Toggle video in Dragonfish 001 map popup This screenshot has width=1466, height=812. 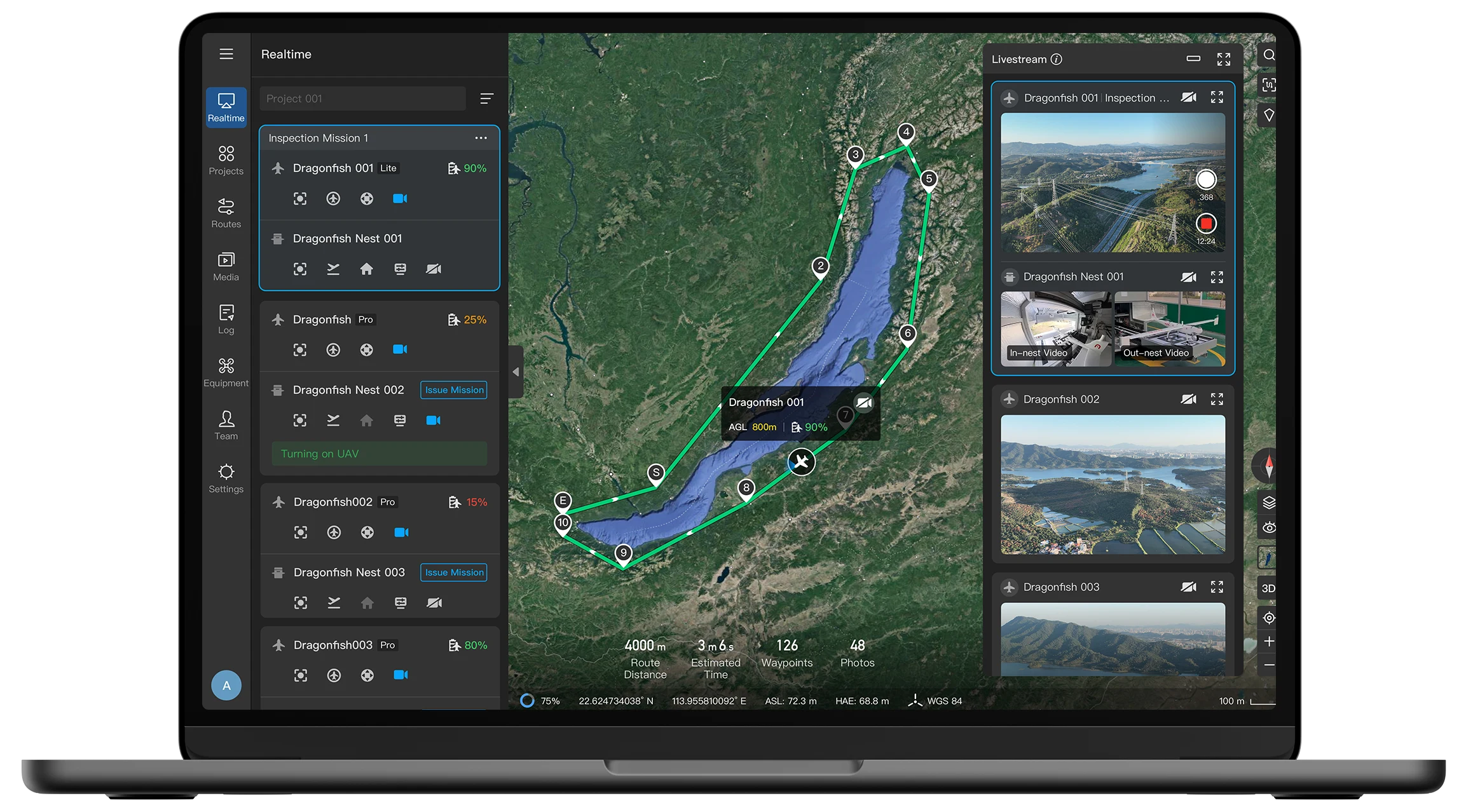click(864, 403)
